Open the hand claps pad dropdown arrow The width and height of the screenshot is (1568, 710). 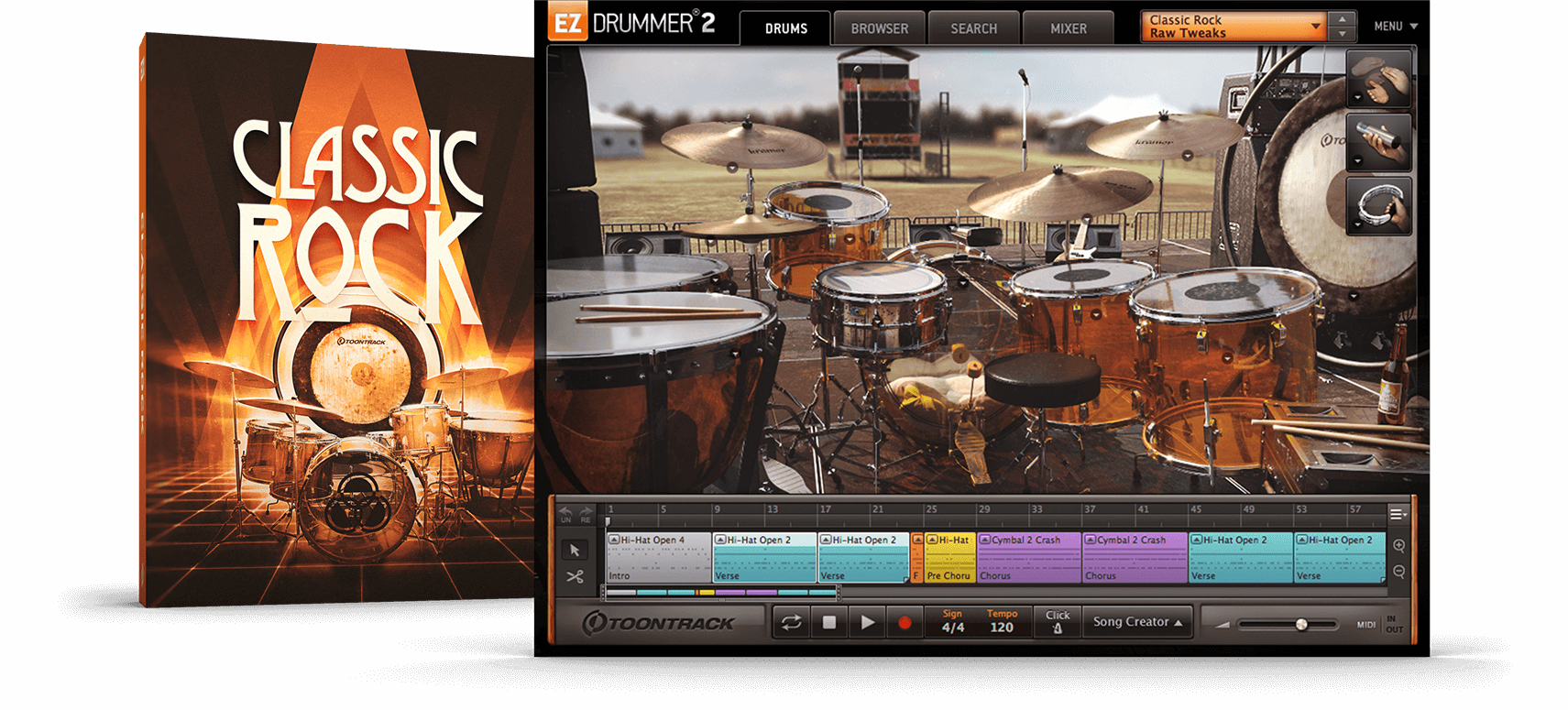[x=1357, y=98]
